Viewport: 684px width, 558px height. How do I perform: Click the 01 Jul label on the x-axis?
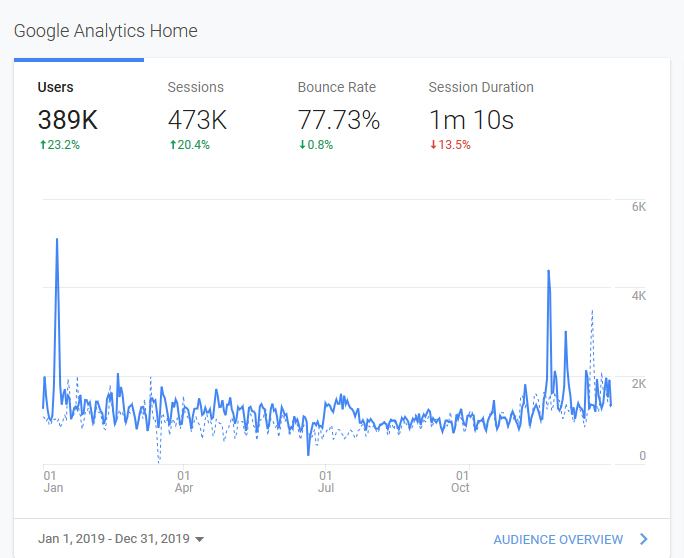tap(326, 481)
